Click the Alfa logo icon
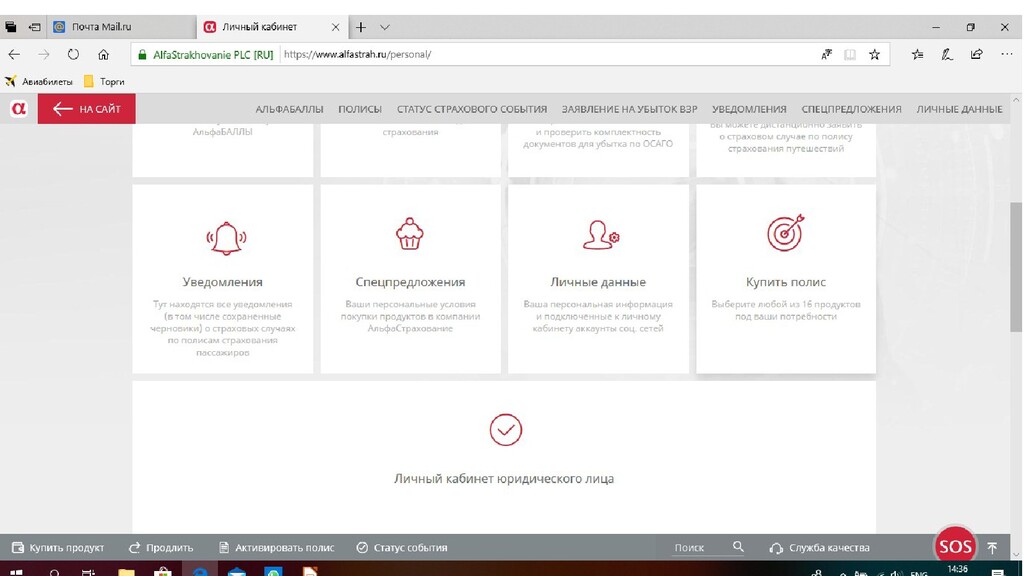This screenshot has width=1024, height=576. coord(18,108)
